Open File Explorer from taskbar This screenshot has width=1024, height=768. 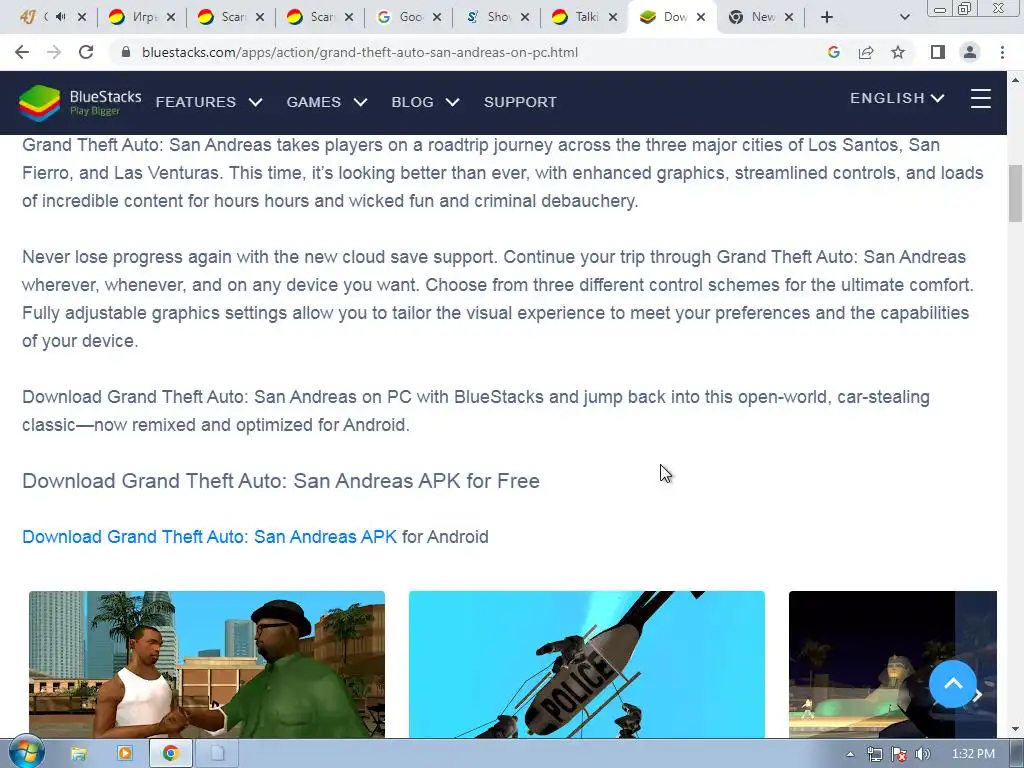click(78, 754)
